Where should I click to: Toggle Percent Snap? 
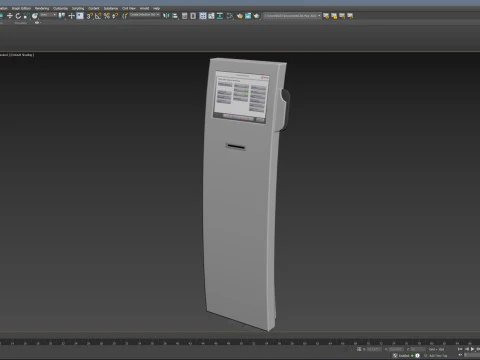tap(107, 16)
